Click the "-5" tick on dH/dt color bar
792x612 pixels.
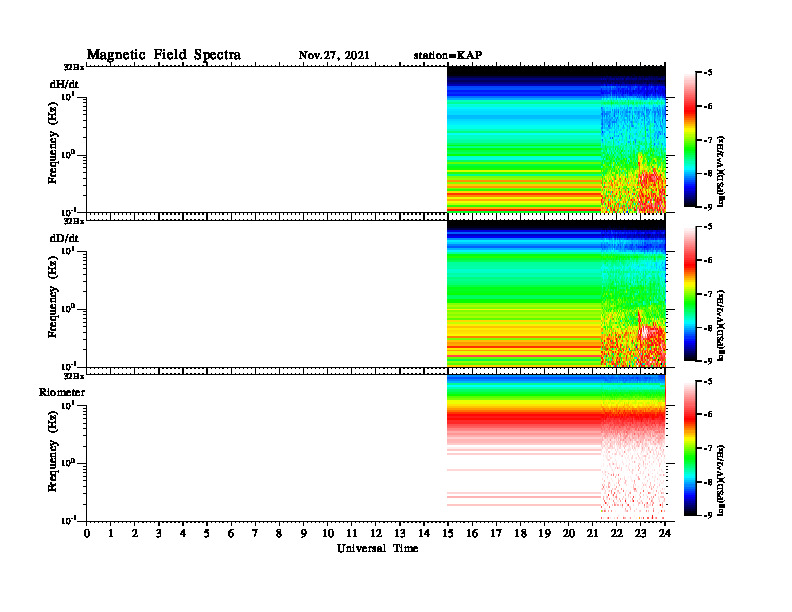click(708, 73)
